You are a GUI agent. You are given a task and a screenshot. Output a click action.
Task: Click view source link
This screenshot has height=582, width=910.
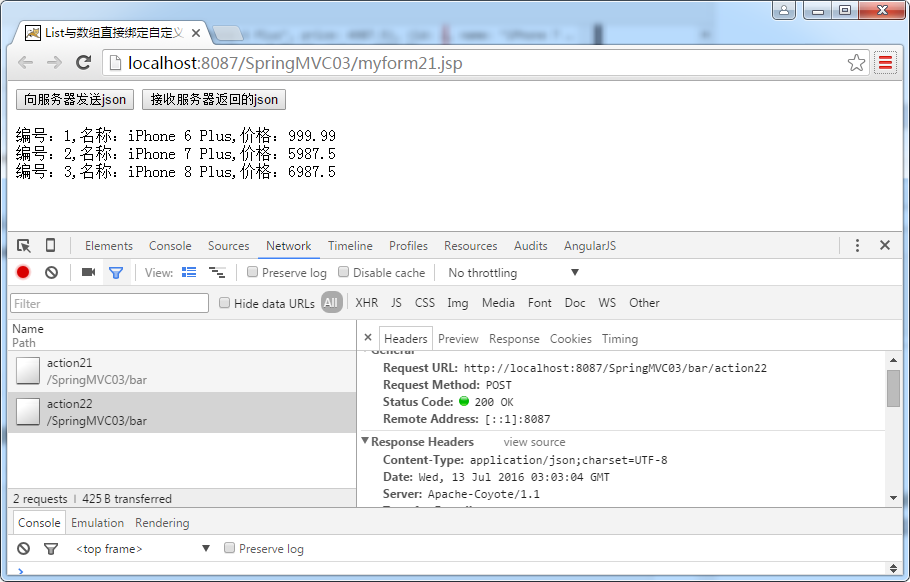tap(534, 442)
